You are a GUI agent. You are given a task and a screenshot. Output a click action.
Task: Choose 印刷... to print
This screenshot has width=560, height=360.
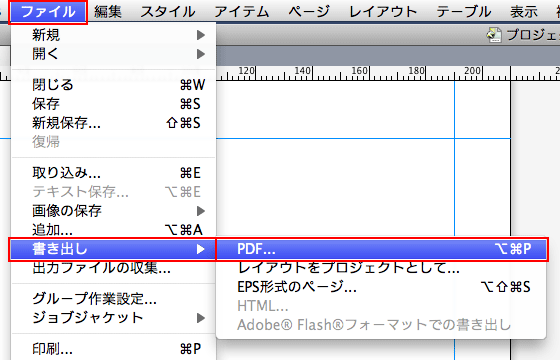point(114,349)
